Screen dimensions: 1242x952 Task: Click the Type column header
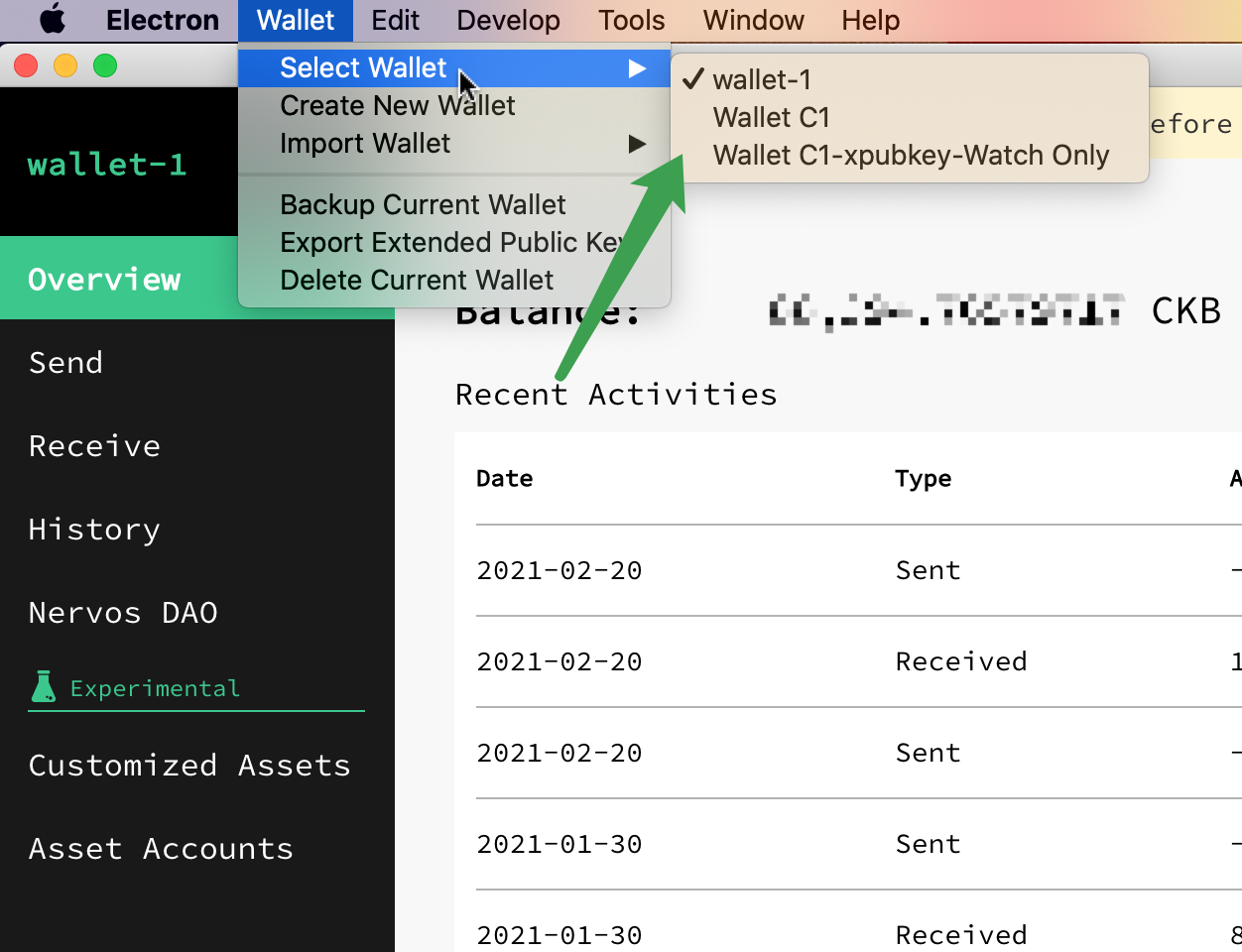tap(923, 479)
